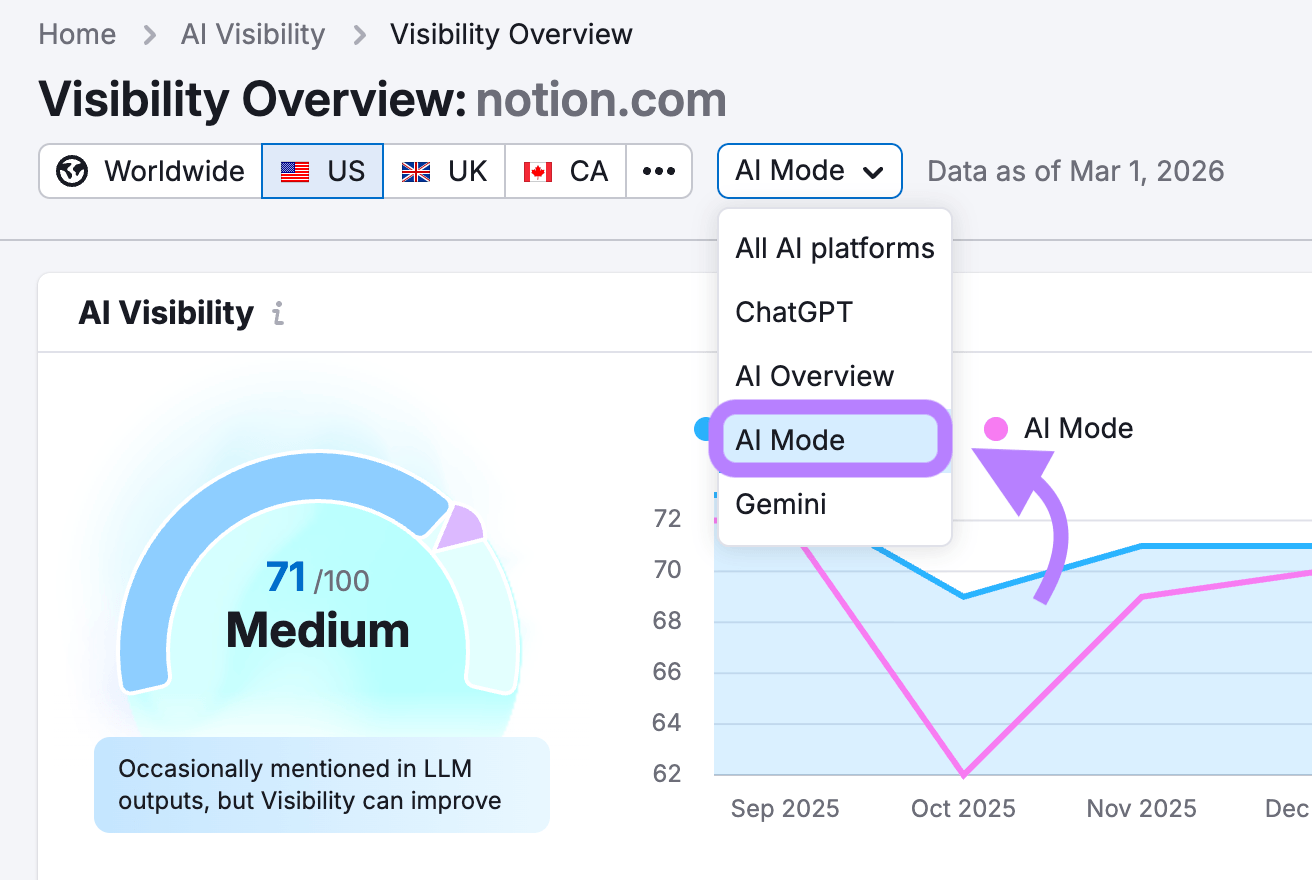
Task: Open more regions via the ellipsis icon
Action: point(659,170)
